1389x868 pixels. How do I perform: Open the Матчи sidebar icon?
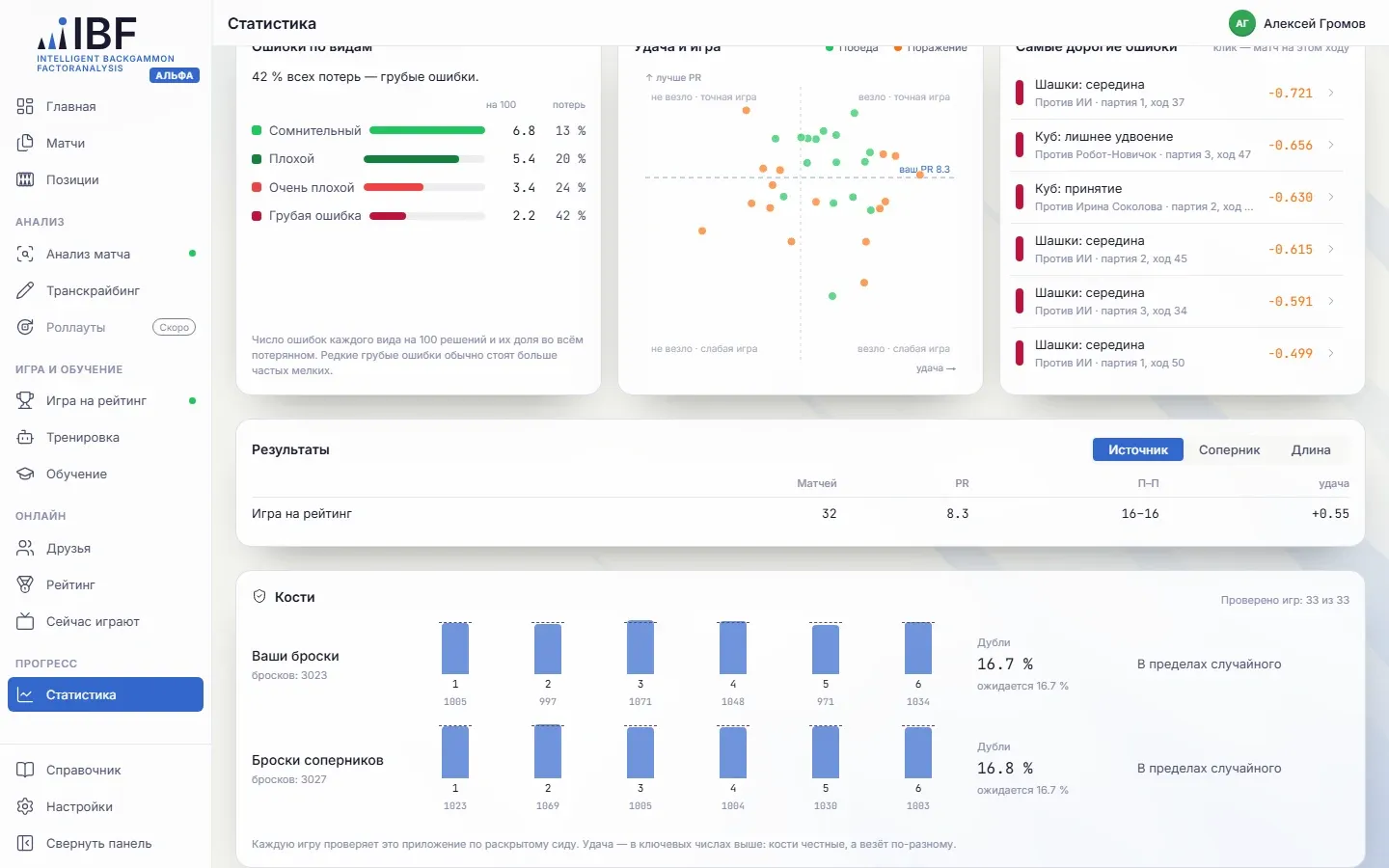click(25, 143)
